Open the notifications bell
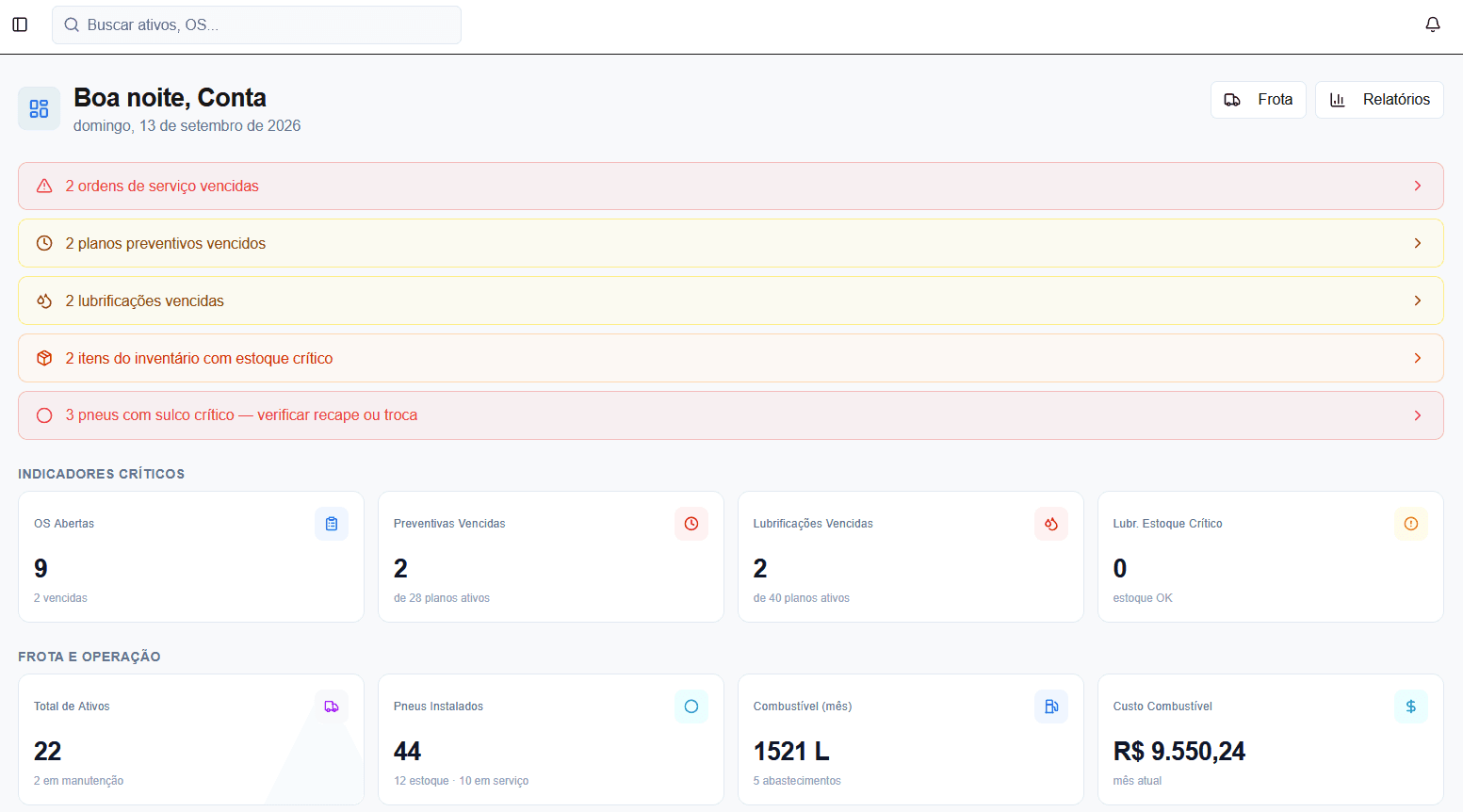1463x812 pixels. coord(1433,24)
